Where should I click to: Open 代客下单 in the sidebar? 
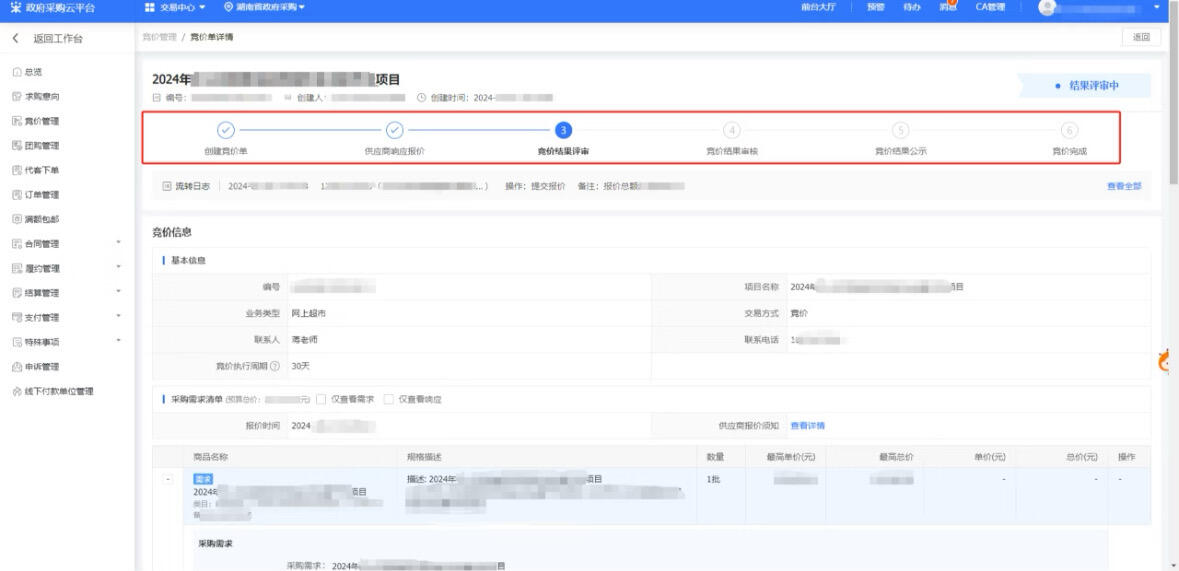[36, 170]
